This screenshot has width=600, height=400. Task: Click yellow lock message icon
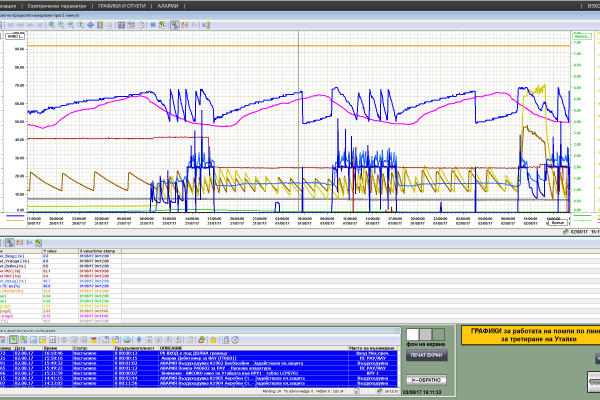(x=213, y=340)
